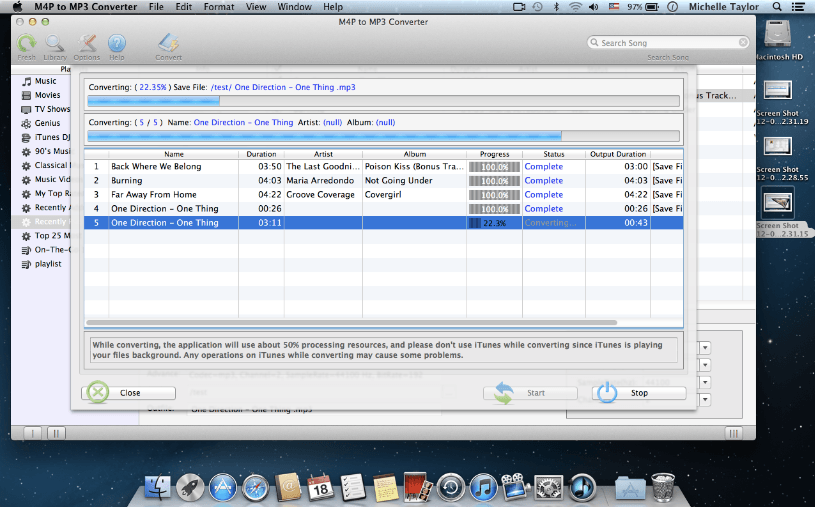Open the File menu
The height and width of the screenshot is (507, 815).
point(156,7)
